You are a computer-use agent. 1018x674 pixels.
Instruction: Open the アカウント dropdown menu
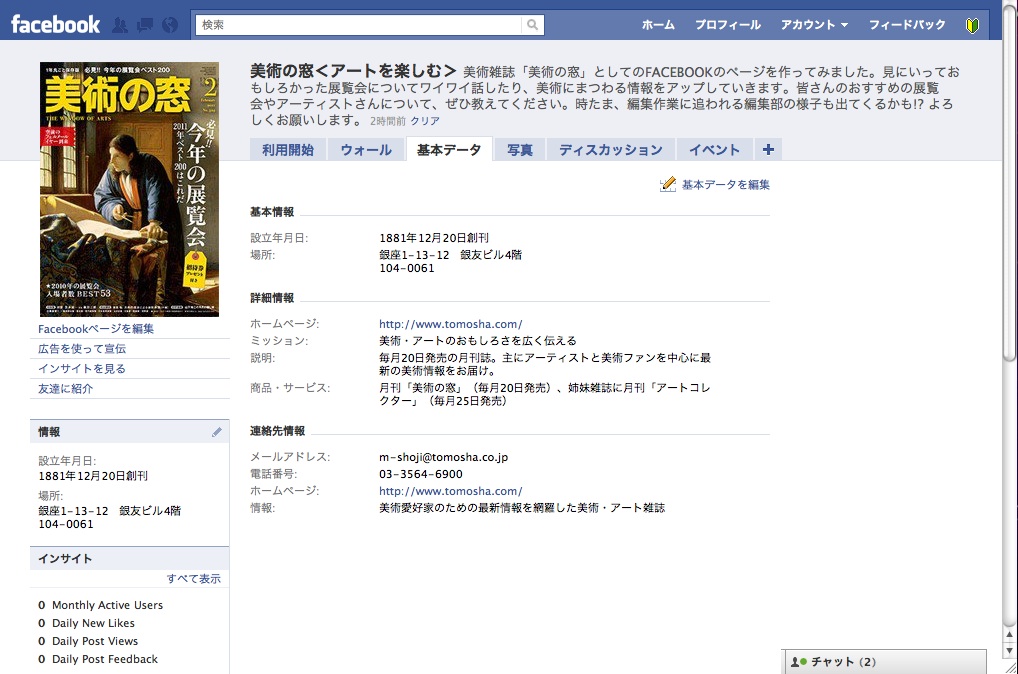coord(814,25)
